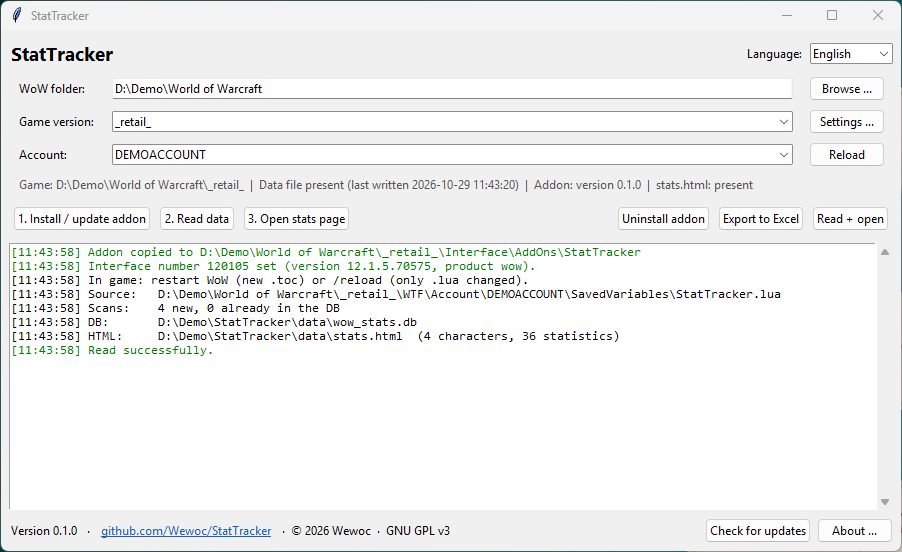Click the Read + open button
This screenshot has width=902, height=552.
[850, 219]
